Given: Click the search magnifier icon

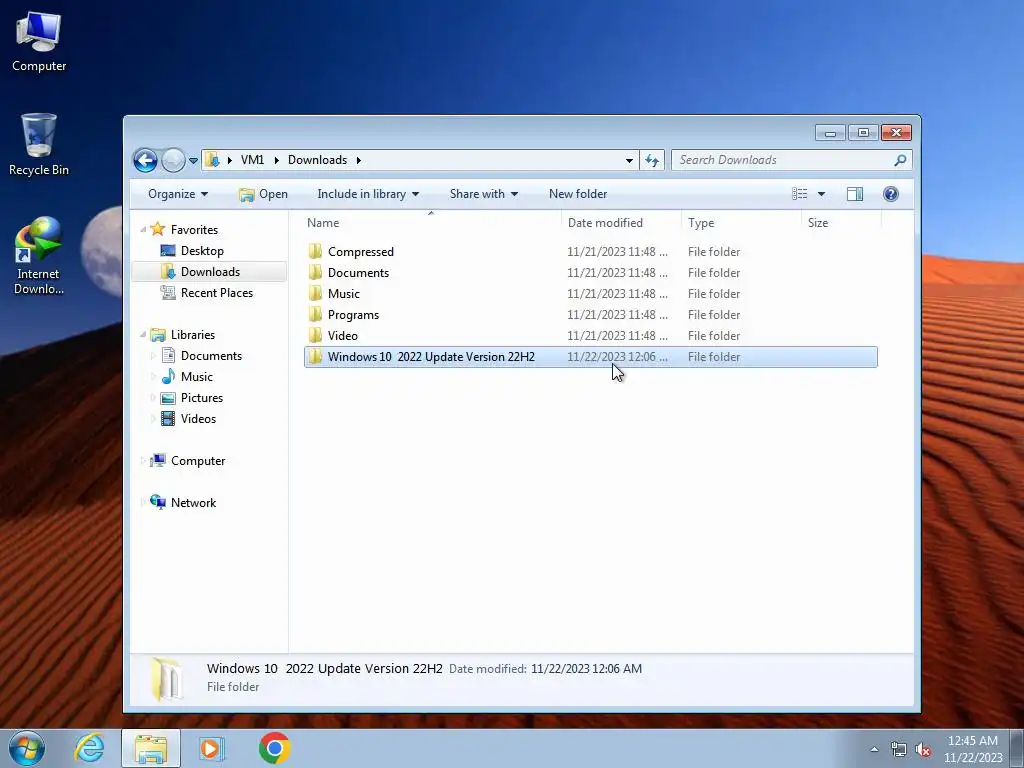Looking at the screenshot, I should [x=901, y=160].
